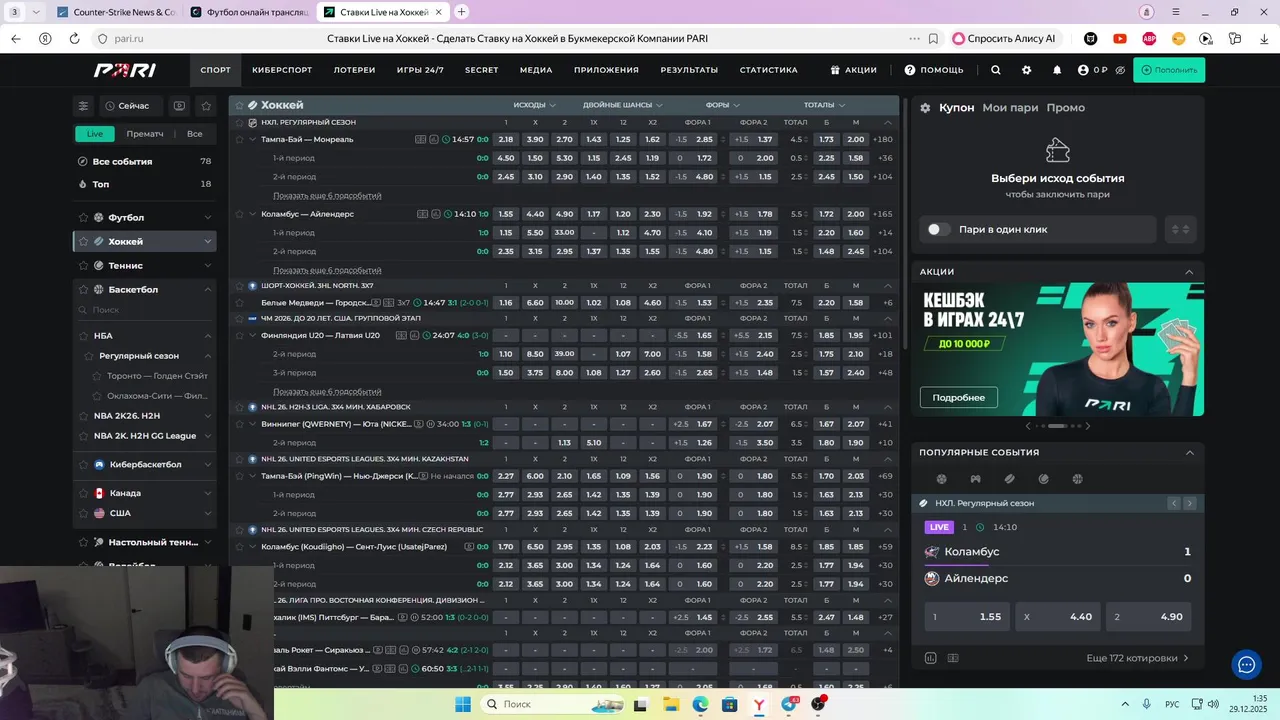Open Двойные шансы column dropdown
The image size is (1280, 720).
[x=622, y=105]
